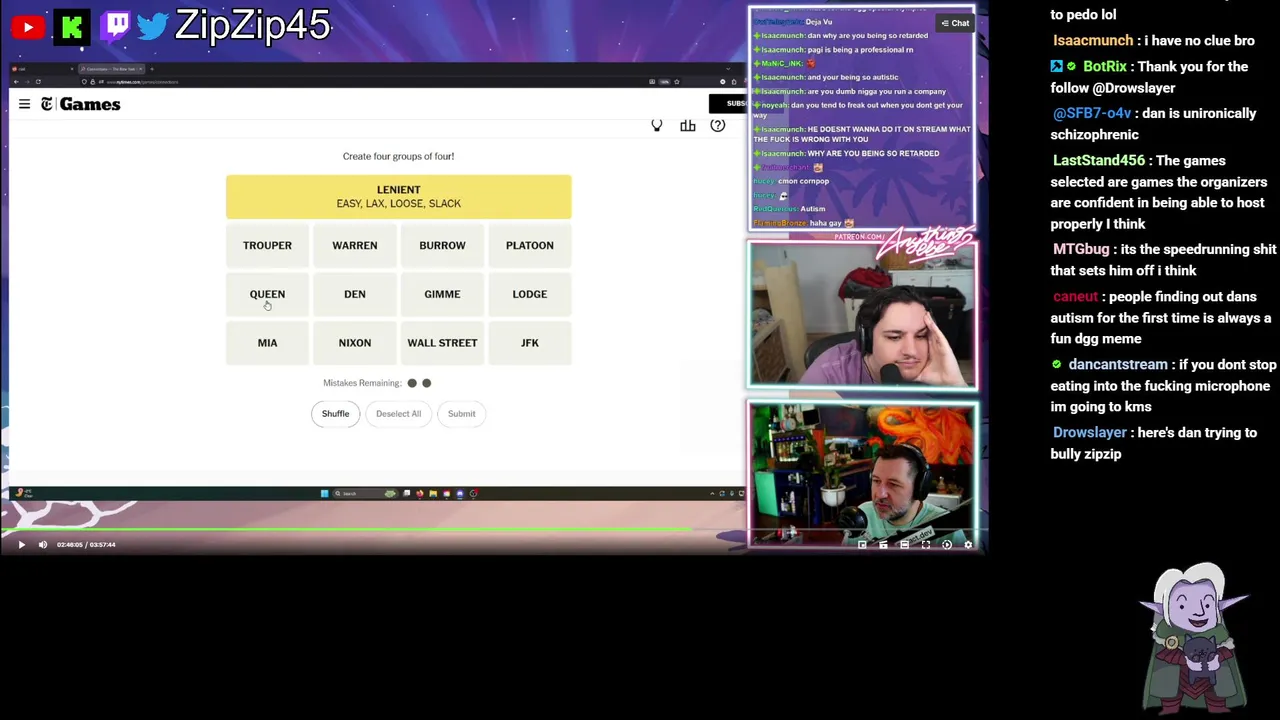Click the Windows Start button in the streamed taskbar
The height and width of the screenshot is (720, 1280).
324,493
